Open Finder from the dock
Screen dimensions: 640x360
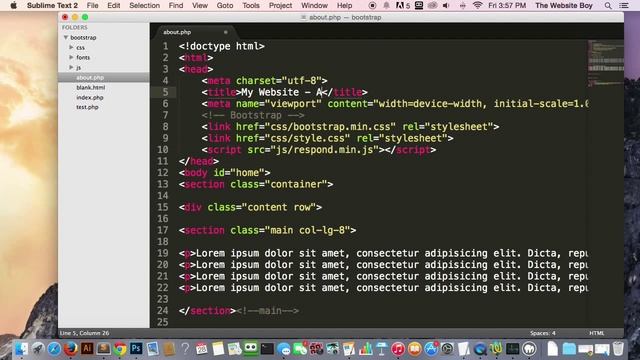point(21,349)
